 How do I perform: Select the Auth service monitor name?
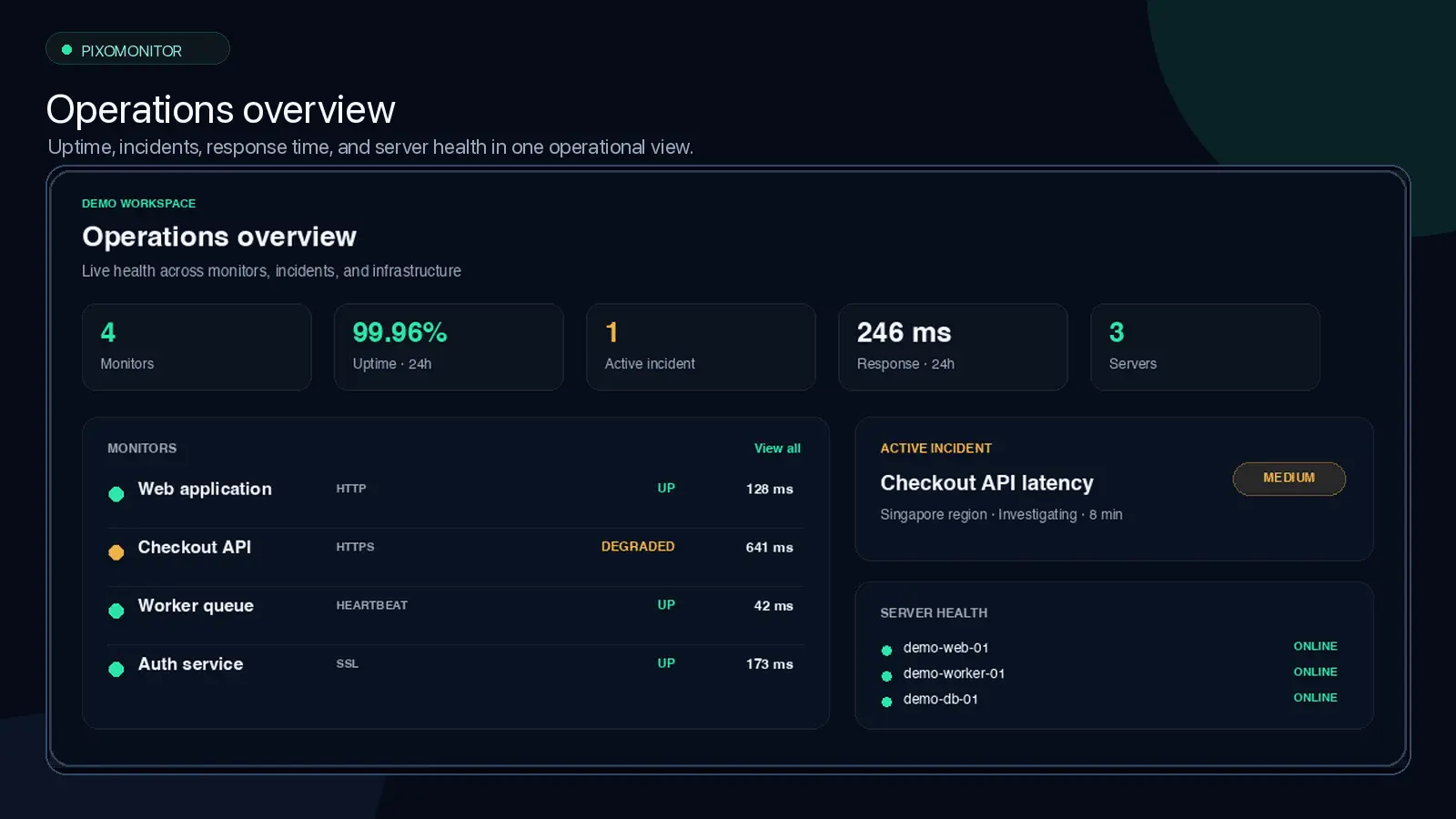[x=190, y=664]
